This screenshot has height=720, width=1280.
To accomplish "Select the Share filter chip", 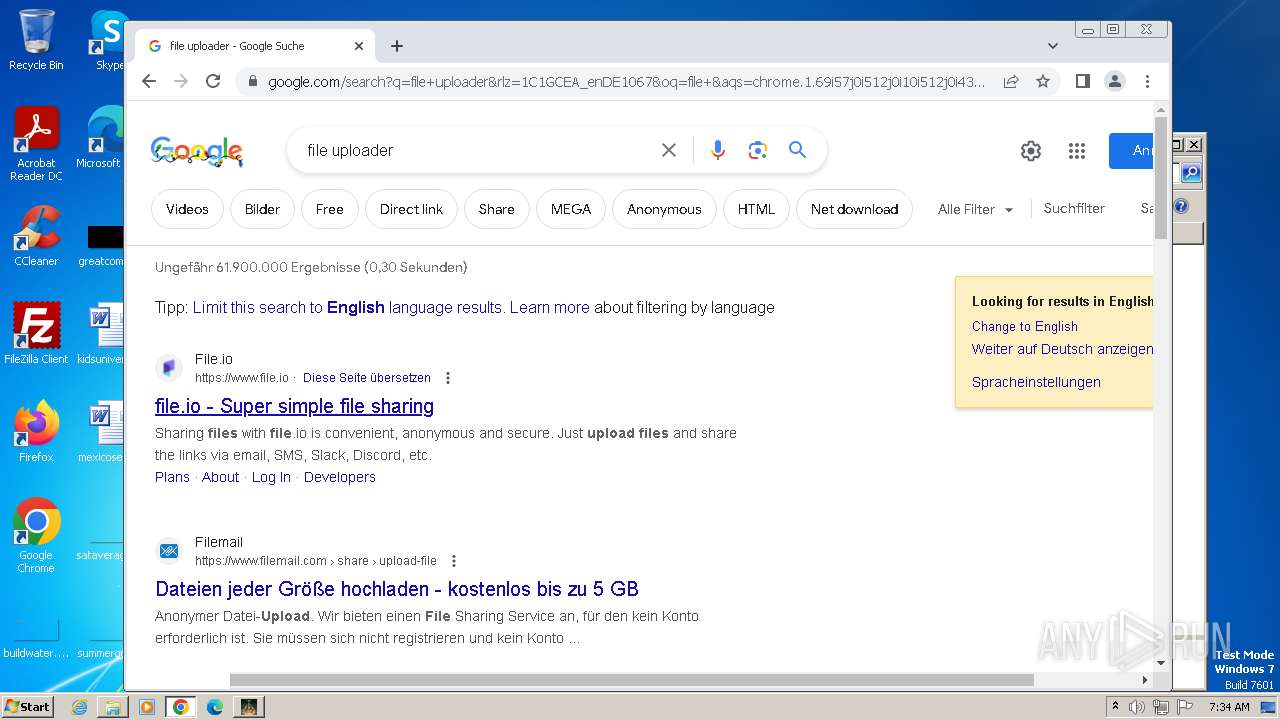I will [496, 209].
